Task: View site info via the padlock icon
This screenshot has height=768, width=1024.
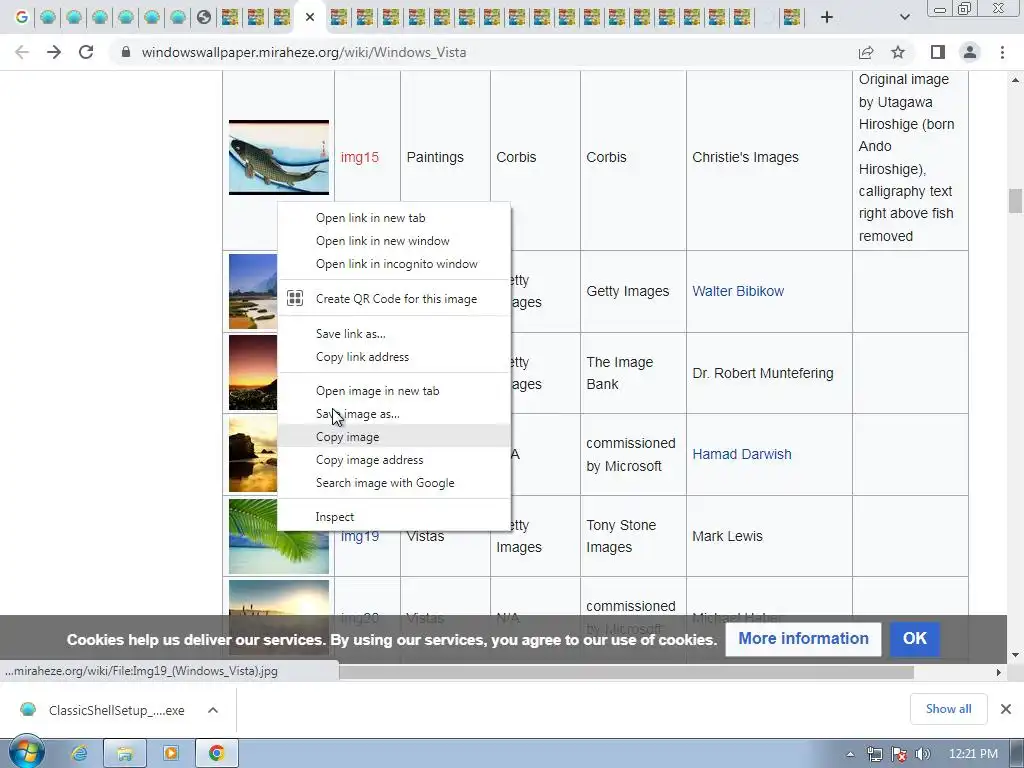Action: [x=126, y=52]
